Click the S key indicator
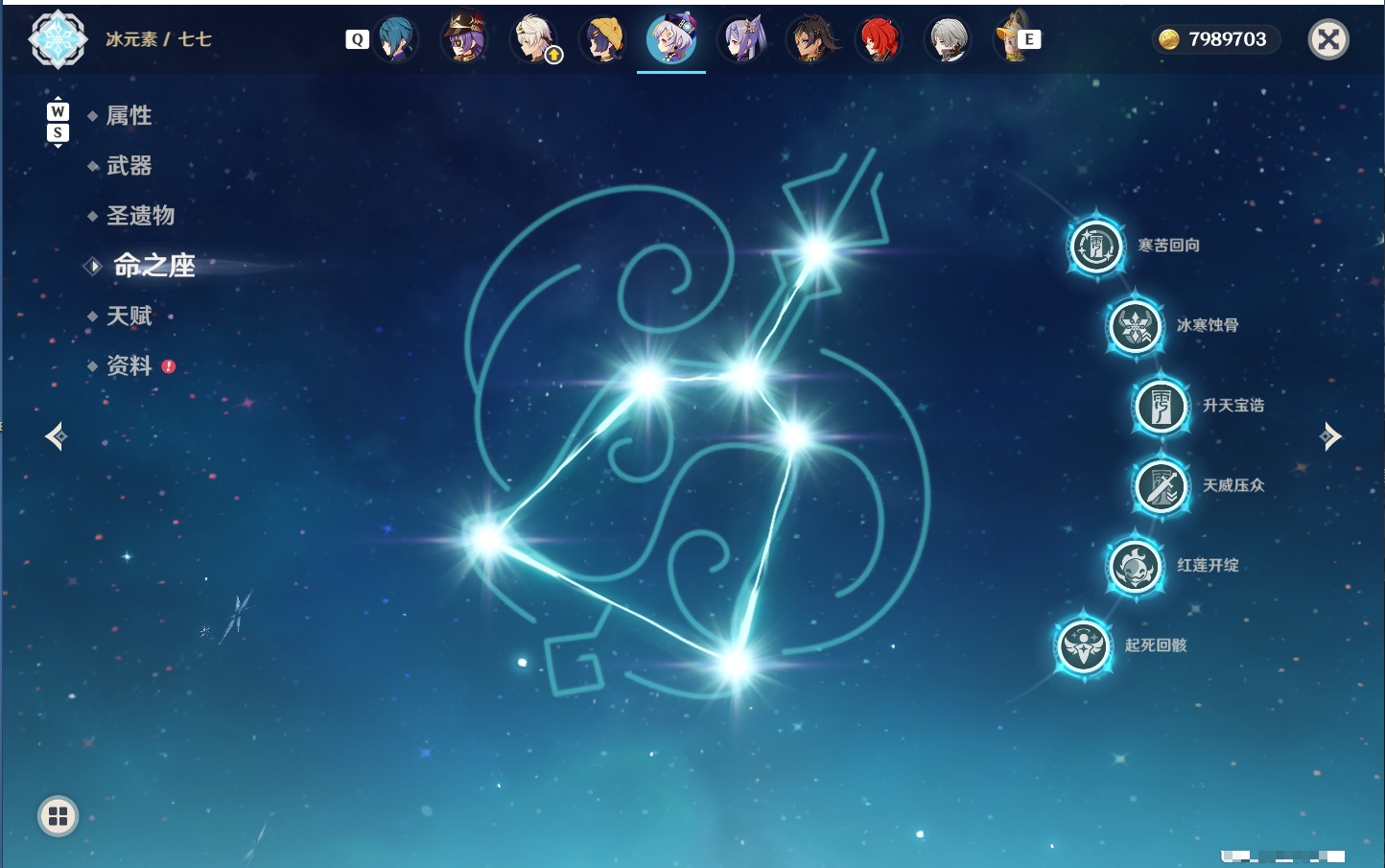This screenshot has height=868, width=1385. click(58, 133)
